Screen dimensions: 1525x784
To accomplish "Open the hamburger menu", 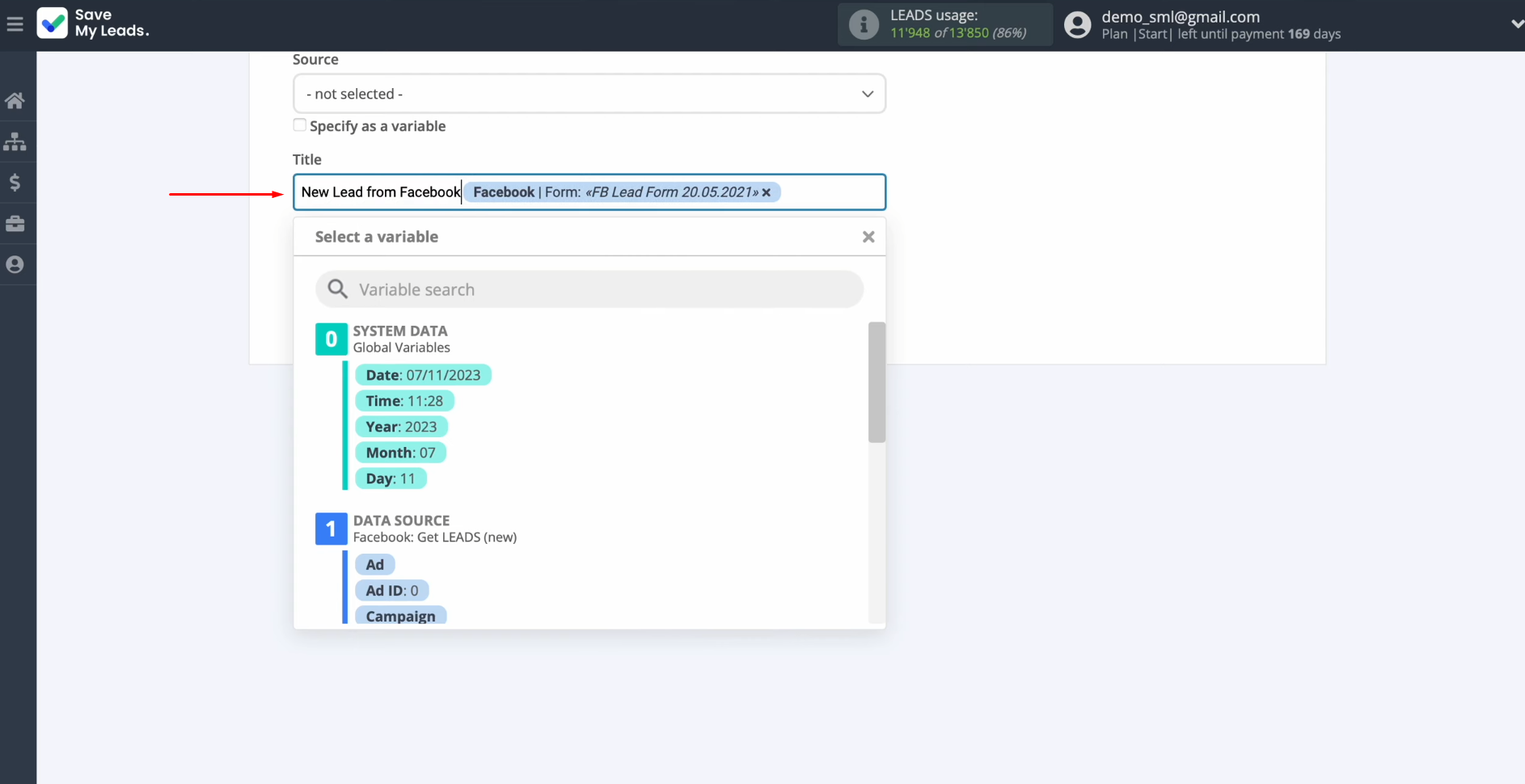I will pyautogui.click(x=15, y=24).
